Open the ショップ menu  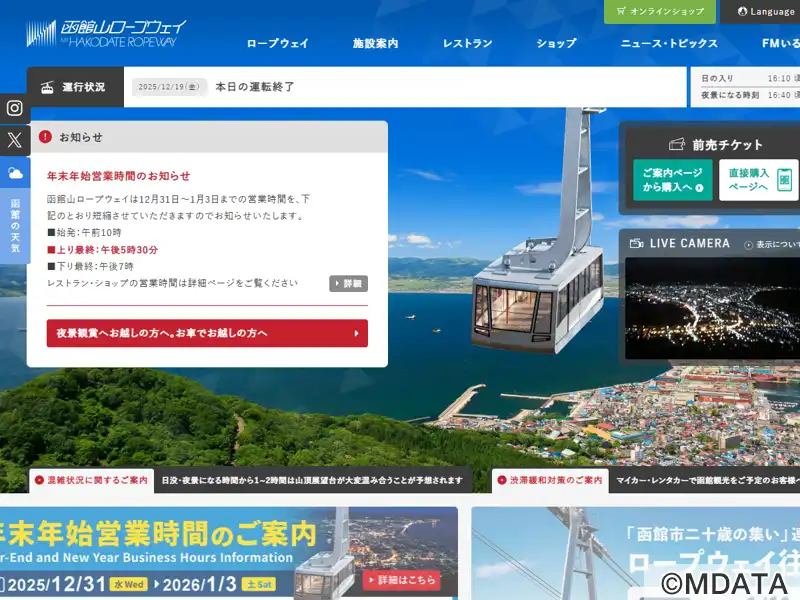[x=556, y=43]
